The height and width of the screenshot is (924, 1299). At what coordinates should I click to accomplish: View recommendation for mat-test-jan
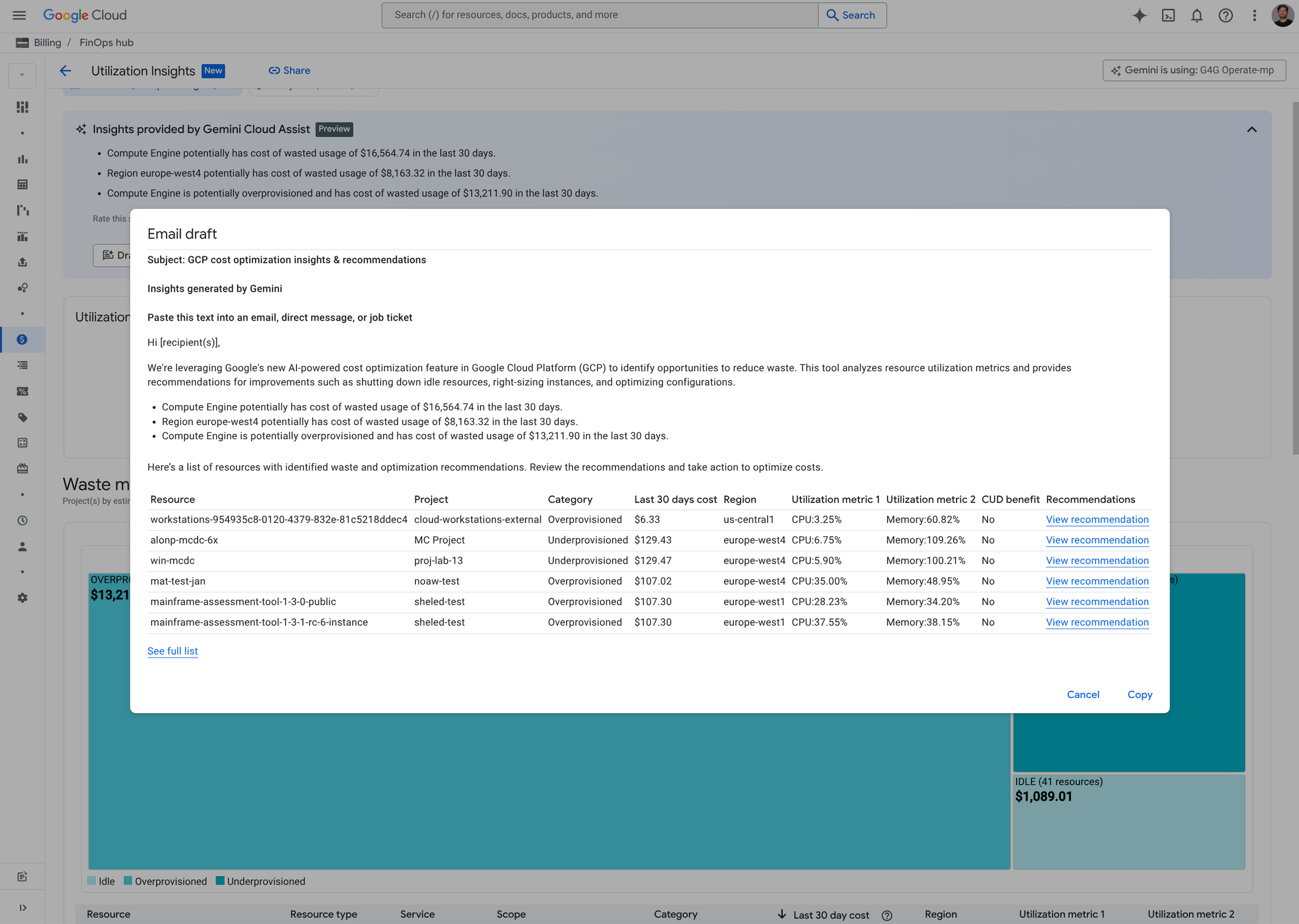point(1097,582)
